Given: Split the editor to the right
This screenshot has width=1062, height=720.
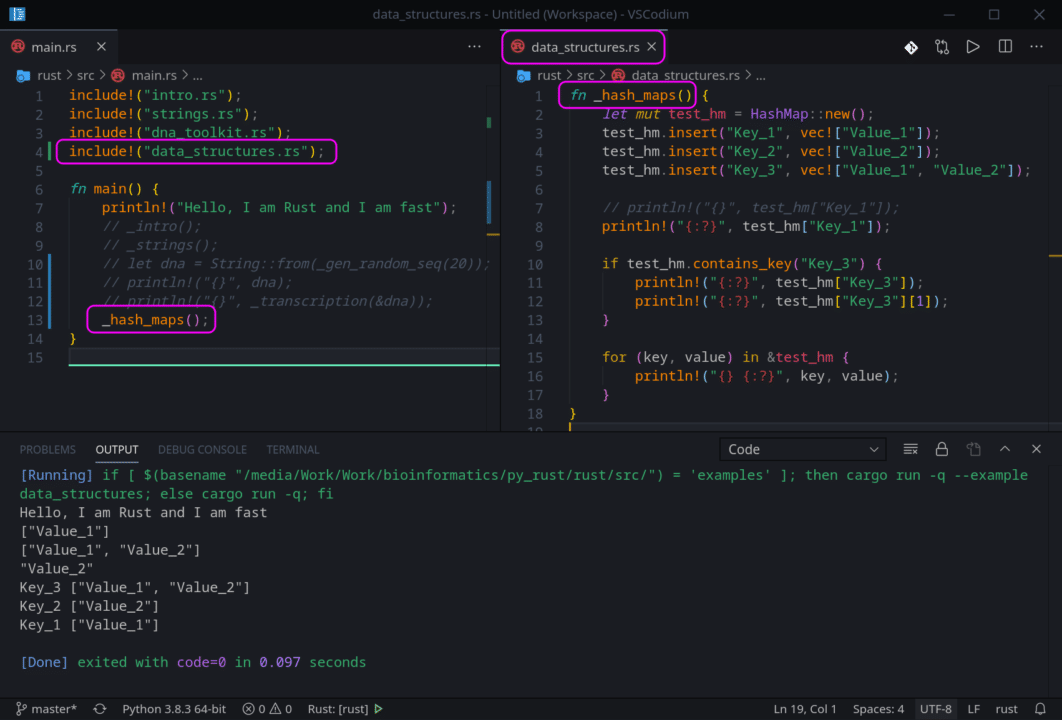Looking at the screenshot, I should pos(1005,47).
